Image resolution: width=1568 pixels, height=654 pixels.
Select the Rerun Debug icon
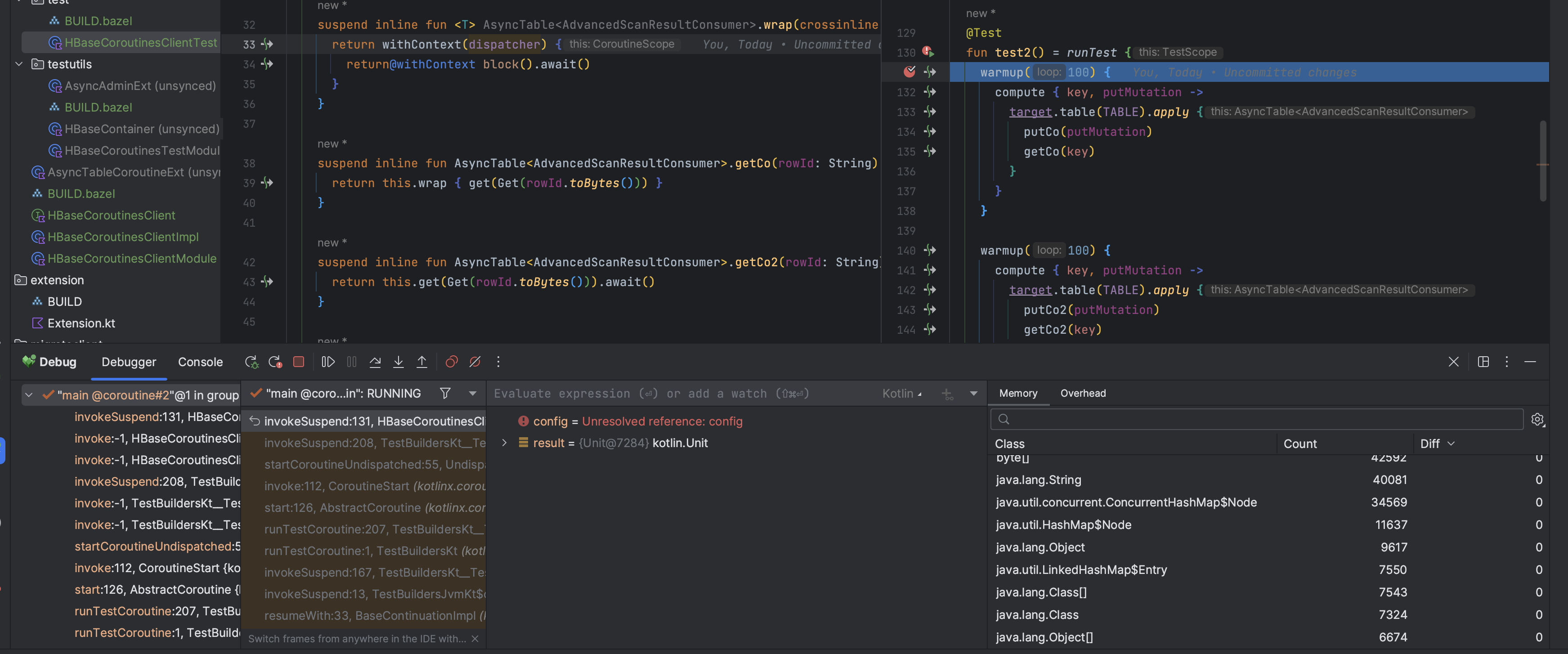(251, 361)
